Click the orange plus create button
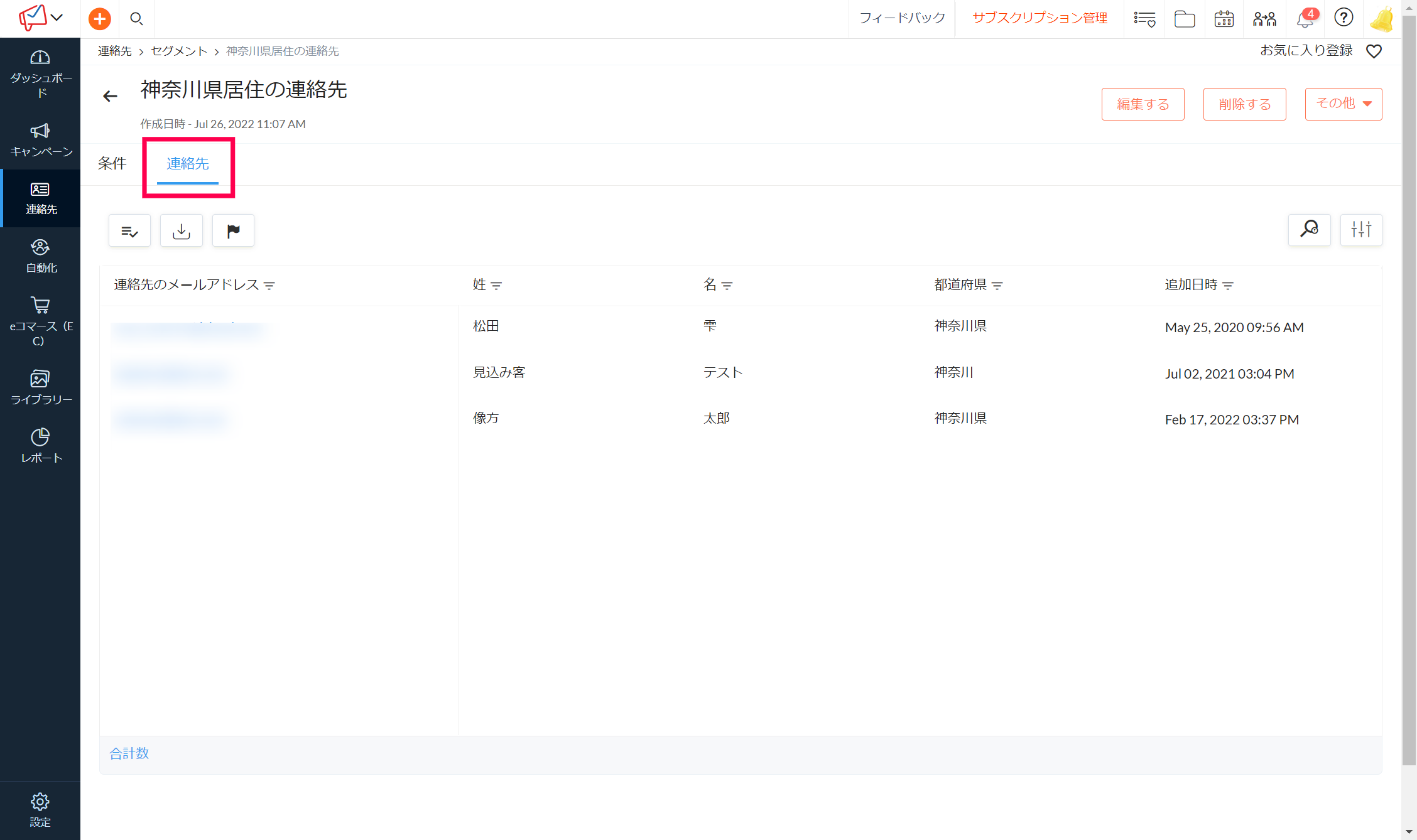The image size is (1417, 840). 99,19
